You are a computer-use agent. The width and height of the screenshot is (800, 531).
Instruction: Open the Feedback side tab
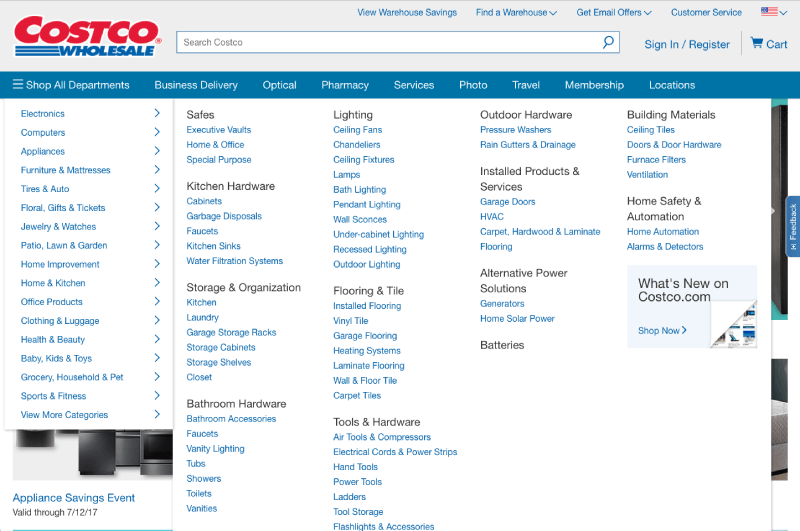793,226
